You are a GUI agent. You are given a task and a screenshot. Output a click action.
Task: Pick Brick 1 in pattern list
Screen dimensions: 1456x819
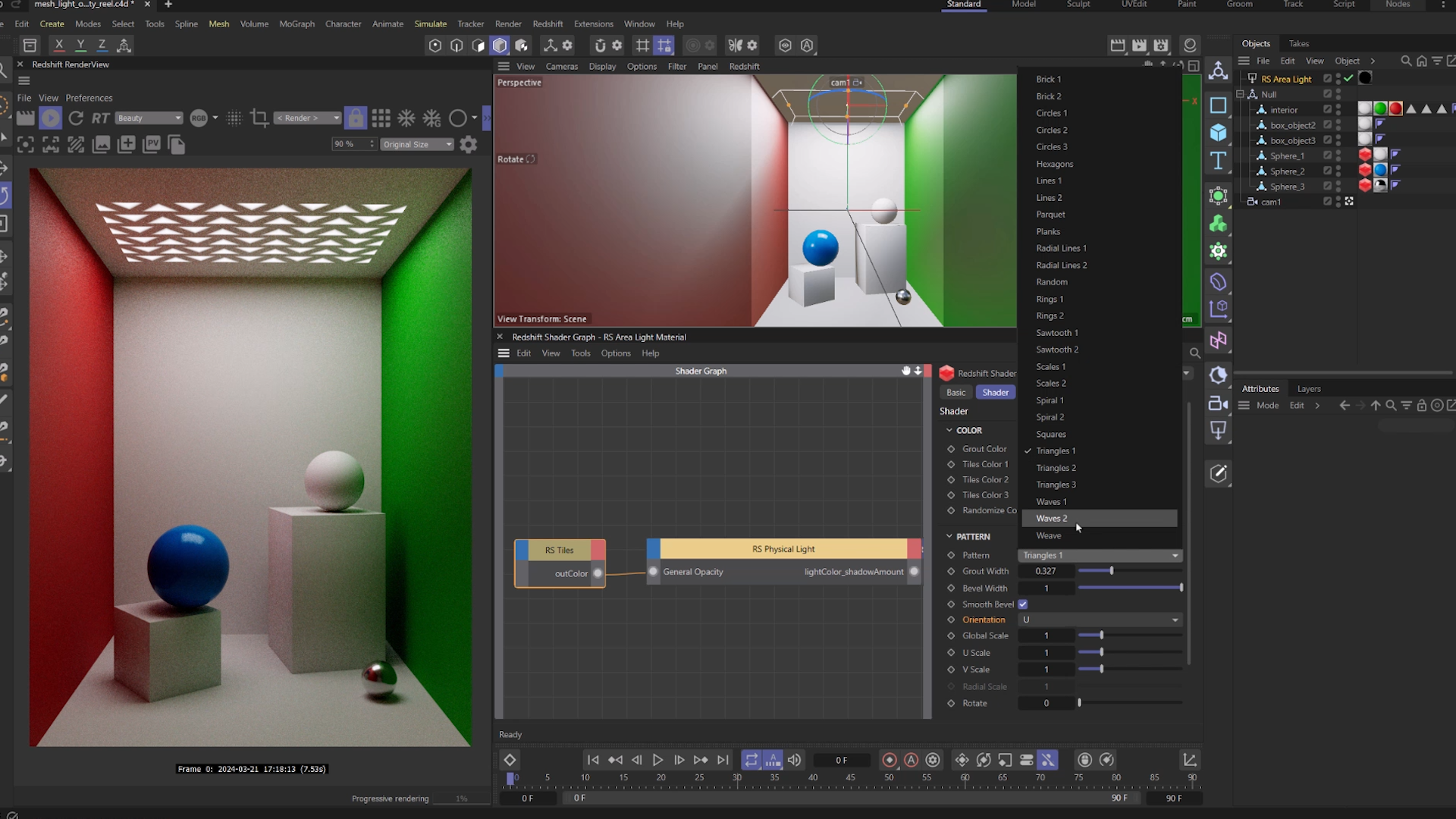tap(1100, 79)
